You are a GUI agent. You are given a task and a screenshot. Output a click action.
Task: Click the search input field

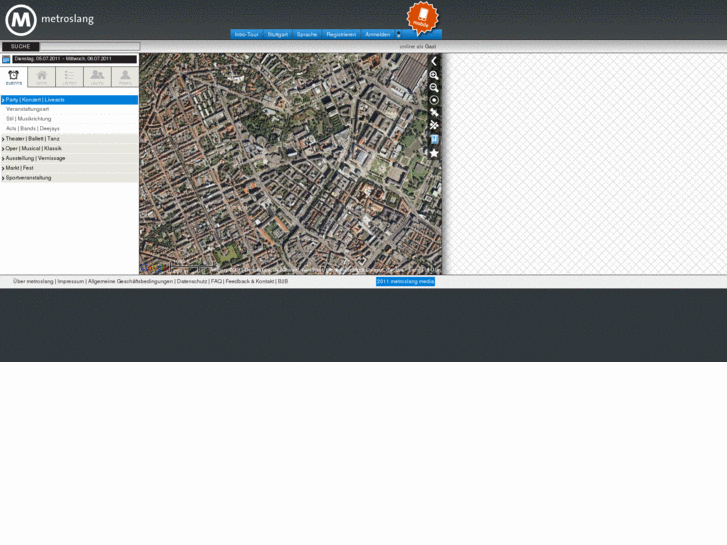[89, 46]
